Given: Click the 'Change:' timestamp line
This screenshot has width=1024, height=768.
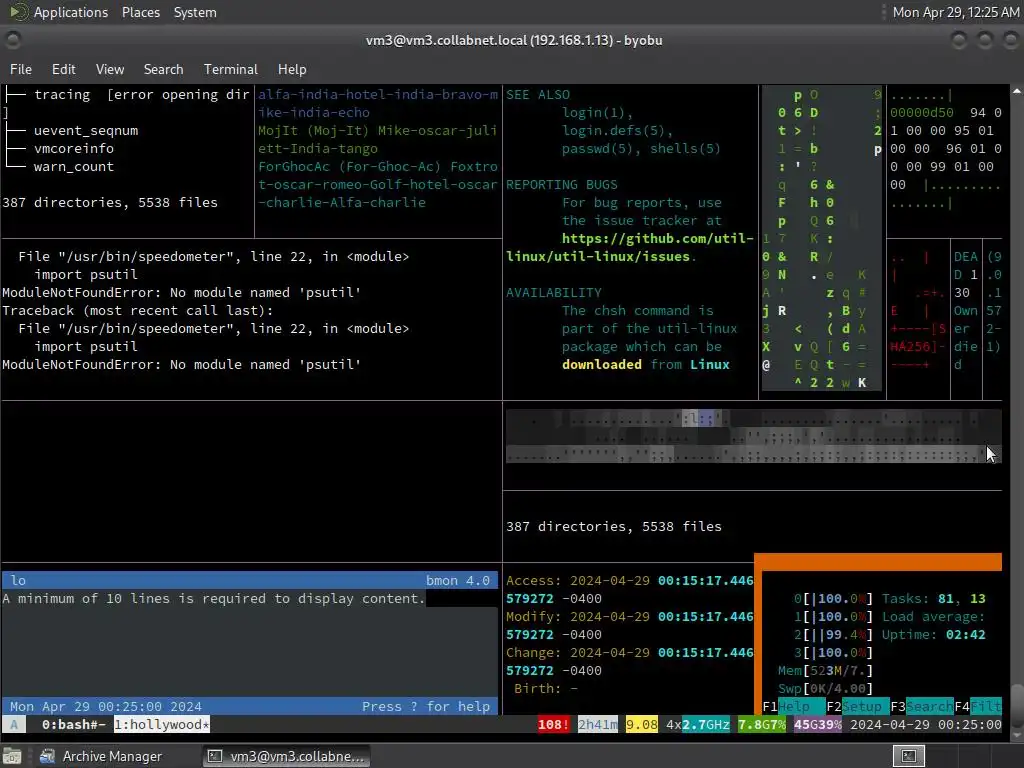Looking at the screenshot, I should [x=630, y=652].
